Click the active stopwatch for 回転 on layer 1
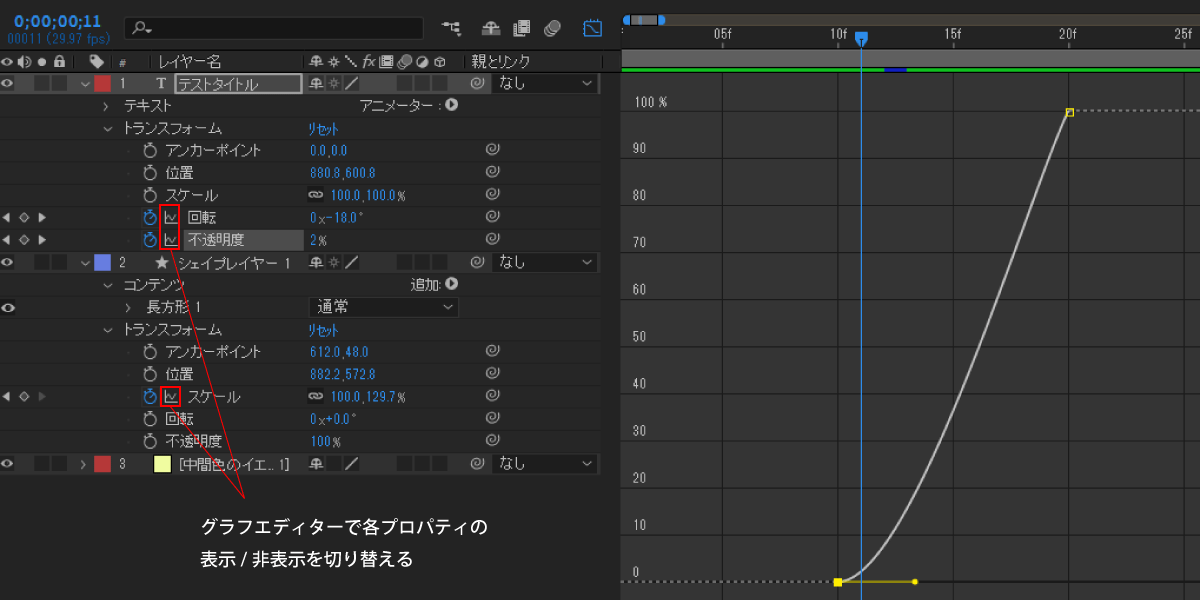Screen dimensions: 1200x600 150,217
